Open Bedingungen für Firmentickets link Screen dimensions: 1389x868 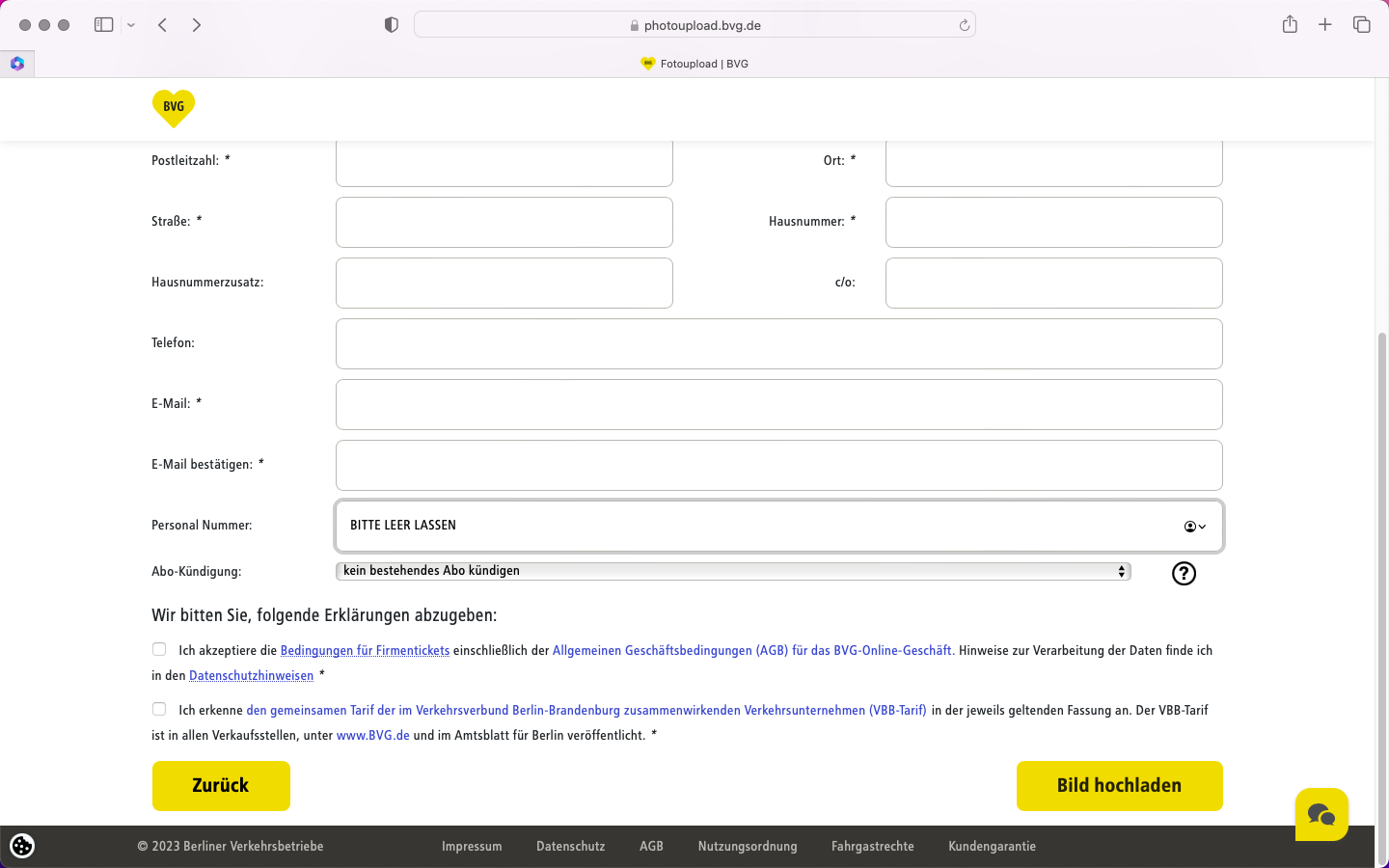365,651
